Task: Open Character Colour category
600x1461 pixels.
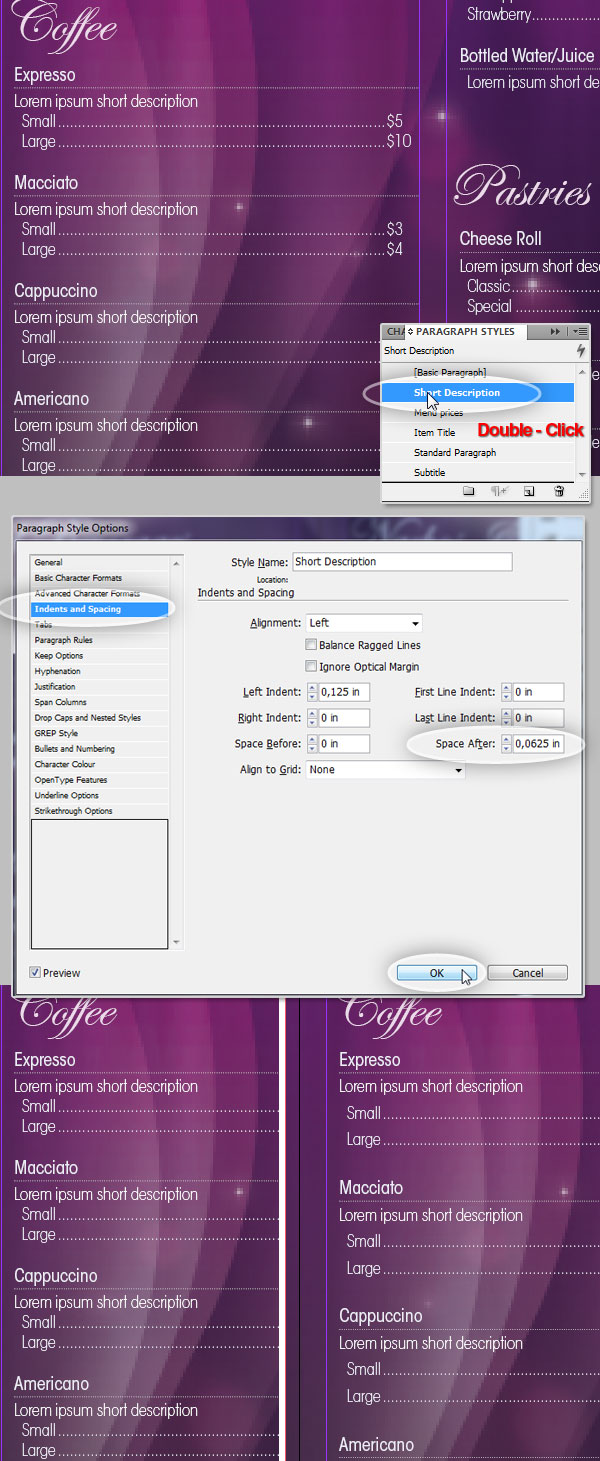Action: (100, 764)
